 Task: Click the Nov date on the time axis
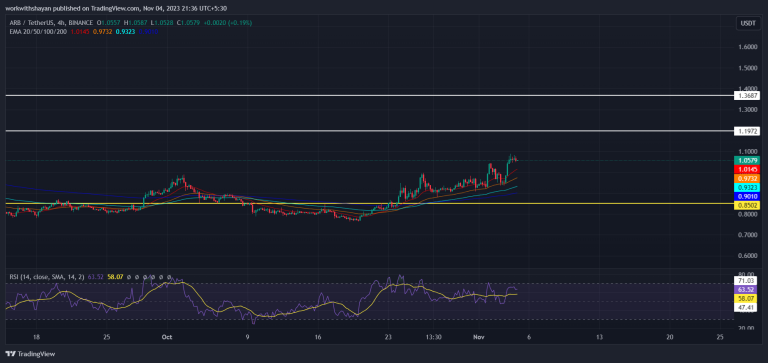[x=479, y=337]
